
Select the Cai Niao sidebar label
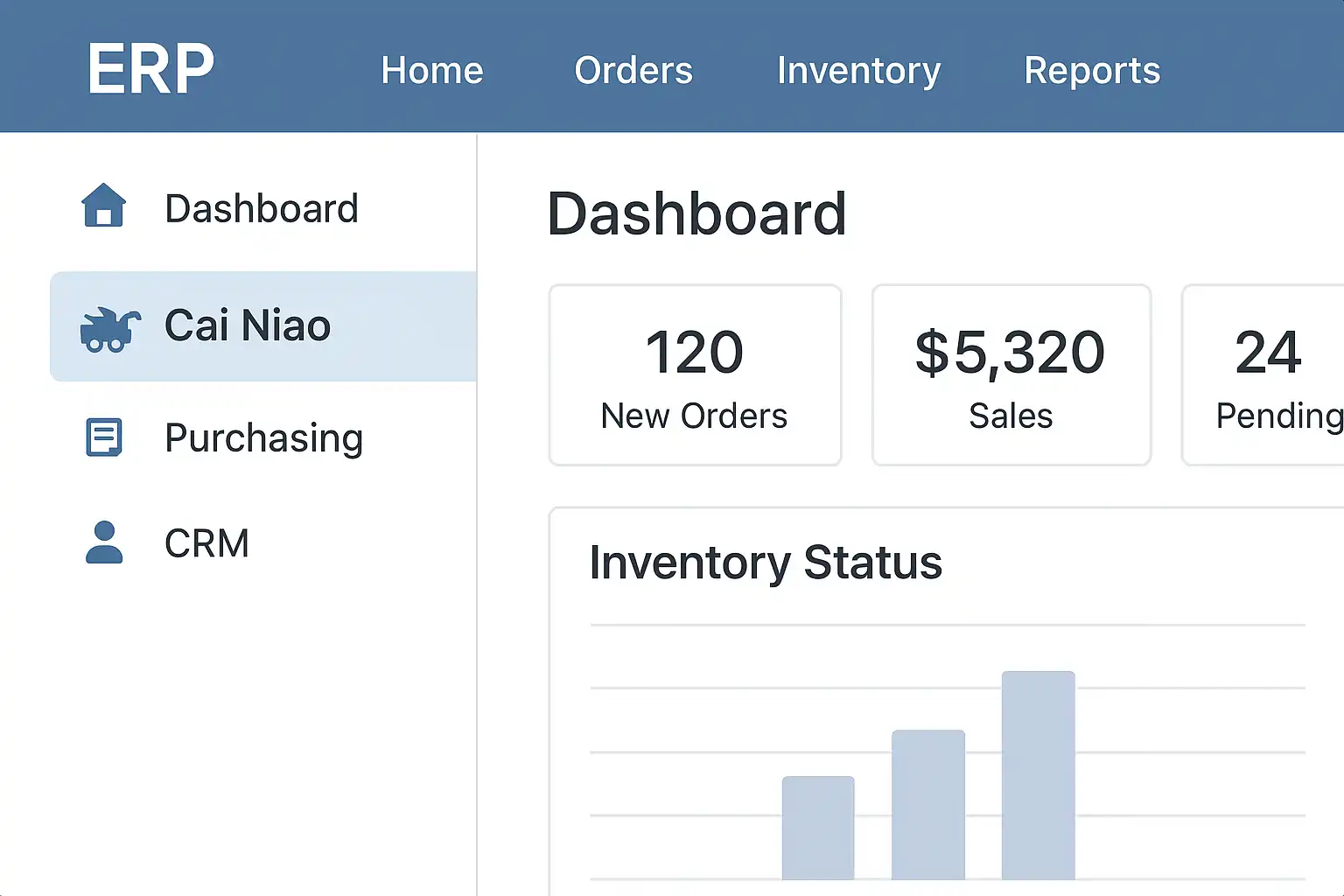tap(248, 325)
